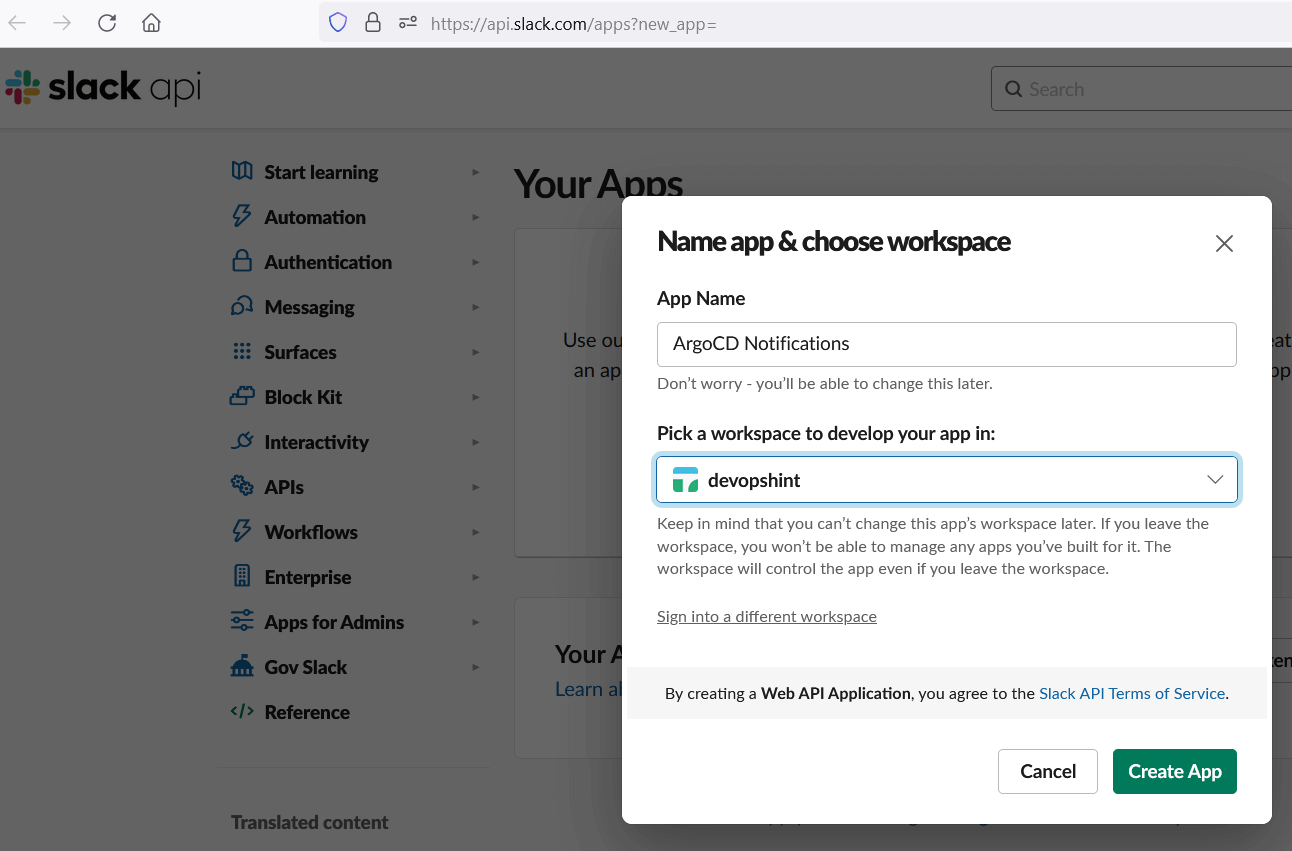The height and width of the screenshot is (851, 1292).
Task: Click the Enterprise building icon
Action: coord(241,577)
